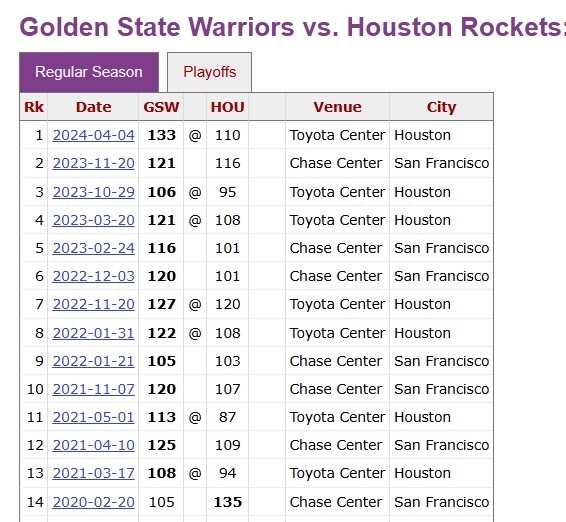
Task: Sort by the GSW score column header
Action: coord(161,107)
